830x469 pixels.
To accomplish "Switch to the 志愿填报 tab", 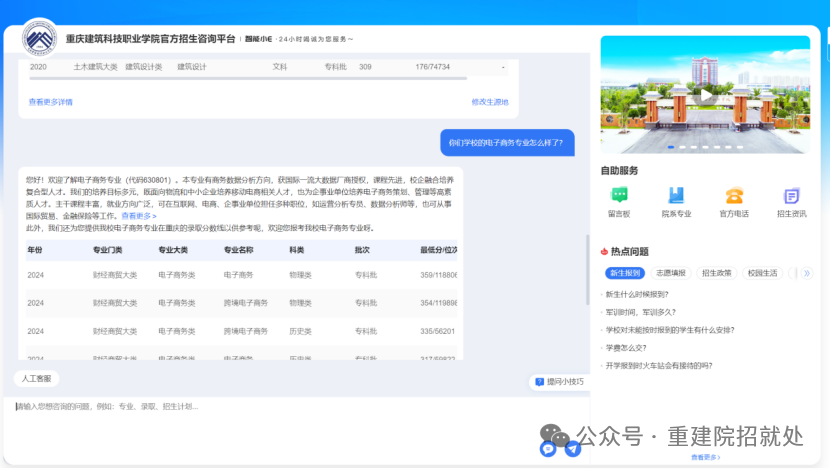I will tap(671, 272).
